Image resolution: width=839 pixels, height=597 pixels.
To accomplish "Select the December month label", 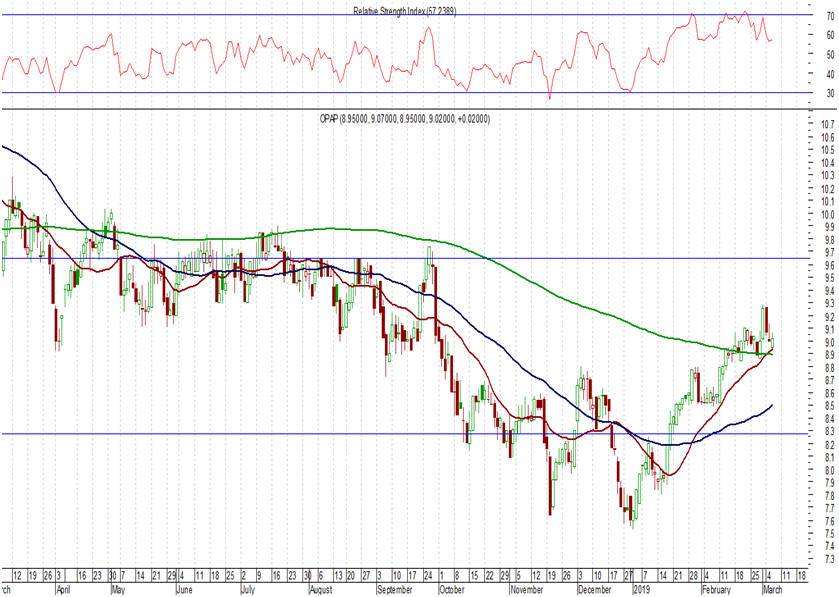I will pyautogui.click(x=594, y=590).
